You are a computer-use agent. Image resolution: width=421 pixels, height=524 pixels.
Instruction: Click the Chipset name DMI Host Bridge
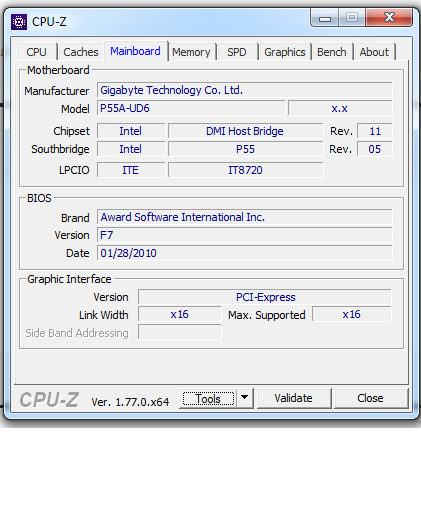[x=245, y=131]
